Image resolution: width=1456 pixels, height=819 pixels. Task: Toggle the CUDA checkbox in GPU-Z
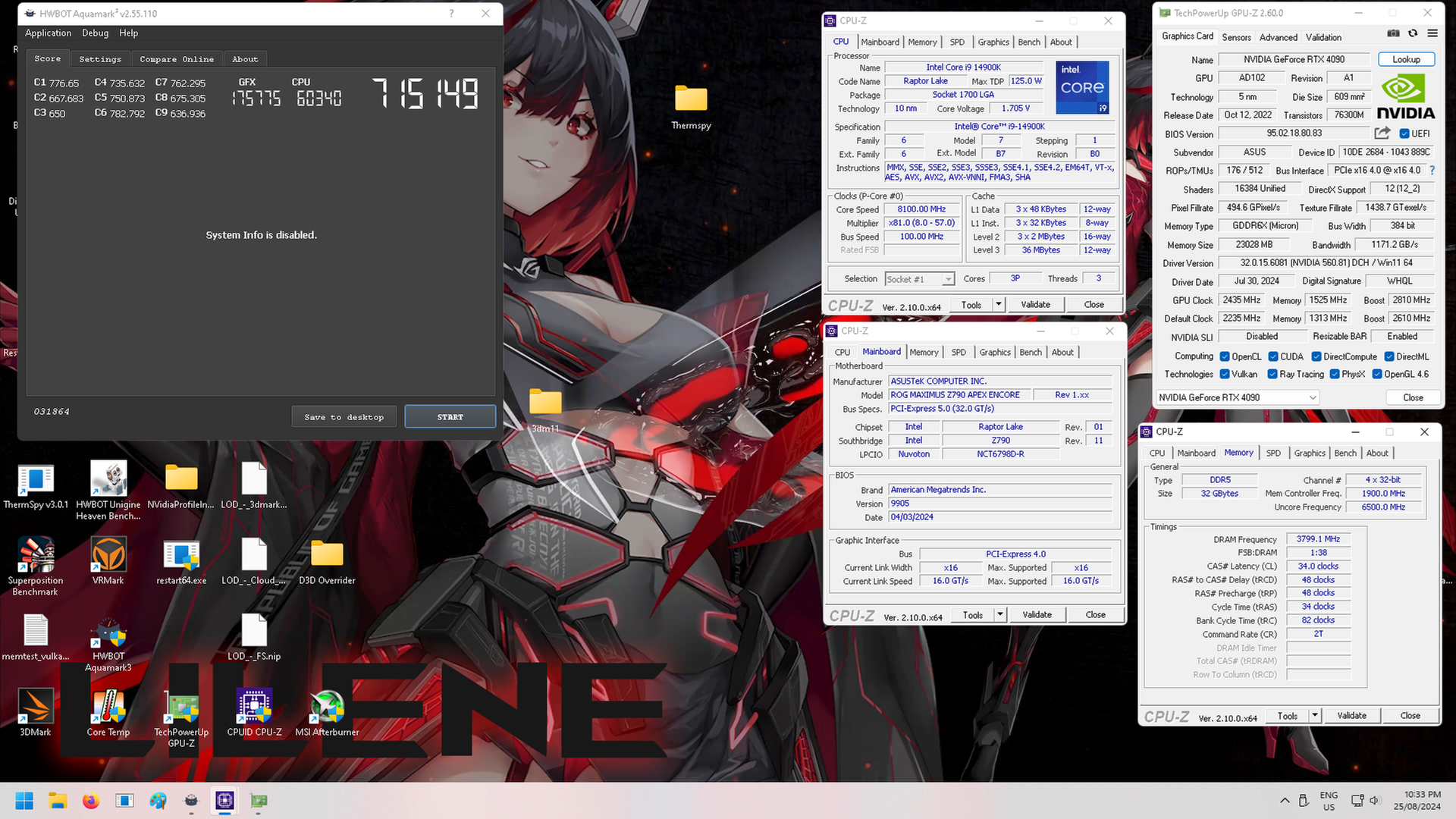point(1273,356)
